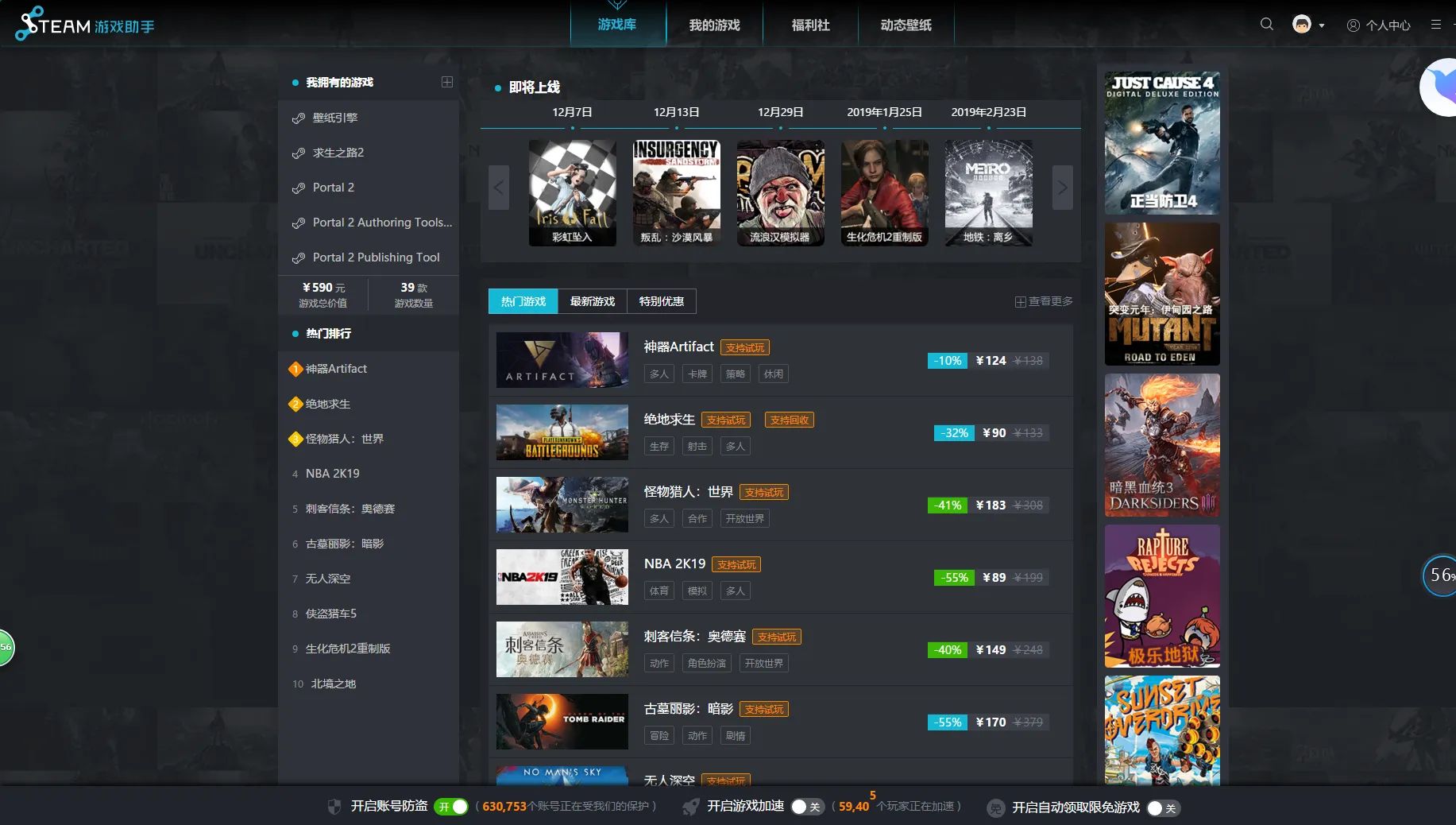
Task: Click link icon beside 壁纸引擎
Action: [299, 118]
